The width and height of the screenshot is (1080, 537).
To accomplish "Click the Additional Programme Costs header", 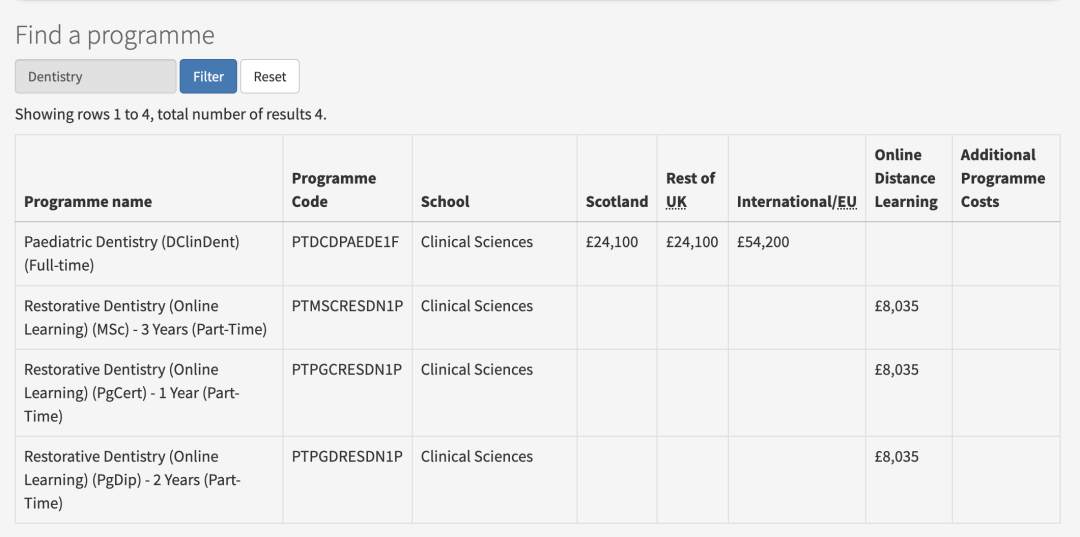I will [1002, 178].
